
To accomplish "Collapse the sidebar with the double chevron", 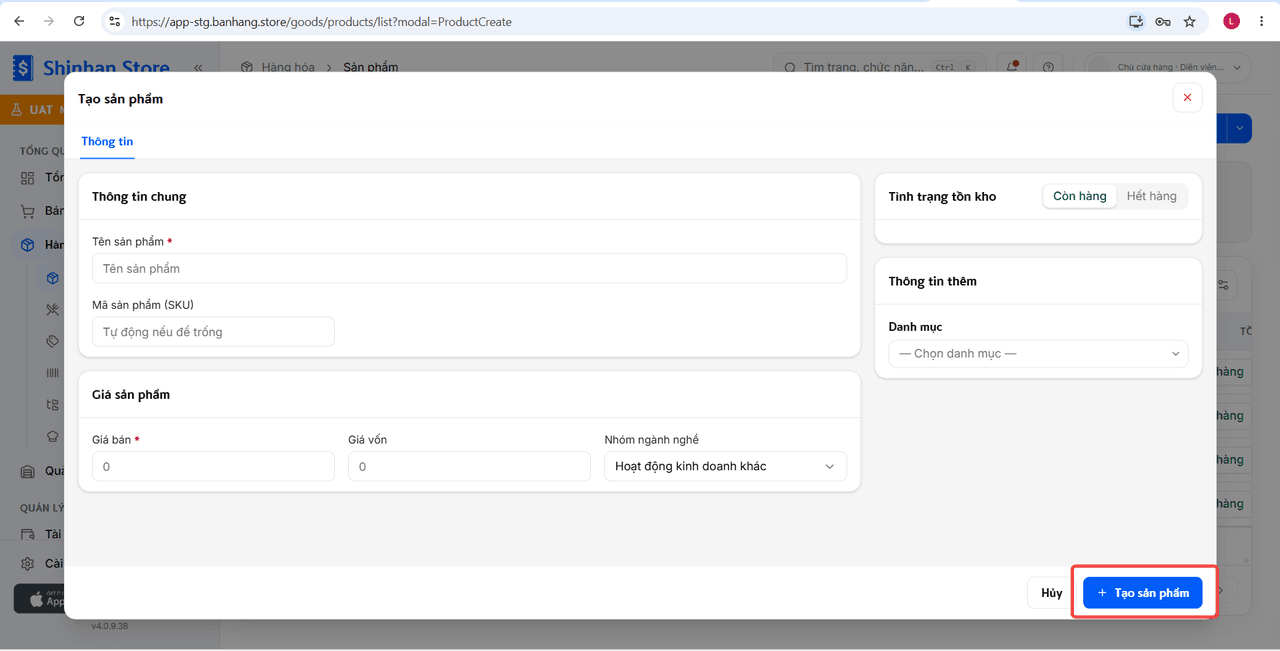I will 198,68.
